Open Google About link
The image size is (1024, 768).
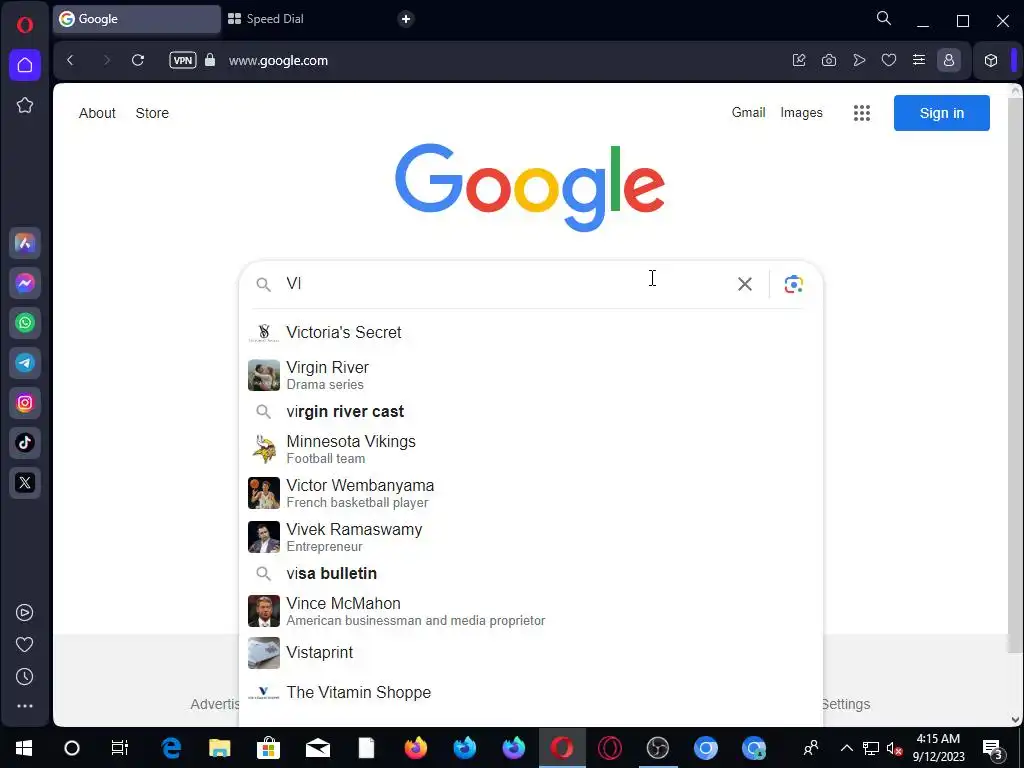(97, 113)
